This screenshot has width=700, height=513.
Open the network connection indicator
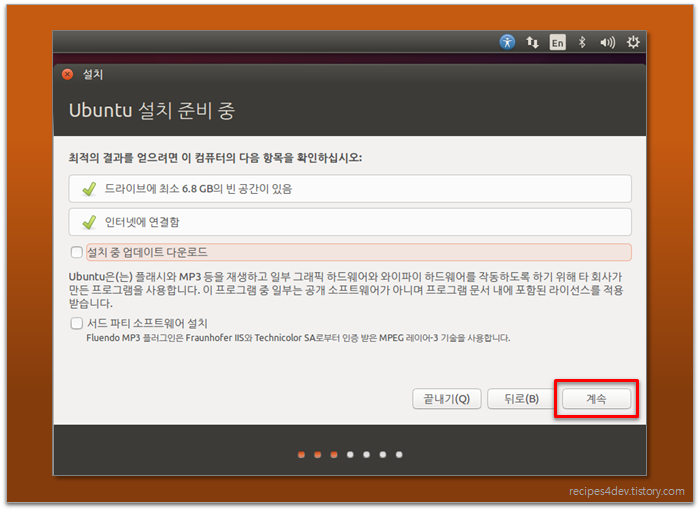[x=532, y=42]
